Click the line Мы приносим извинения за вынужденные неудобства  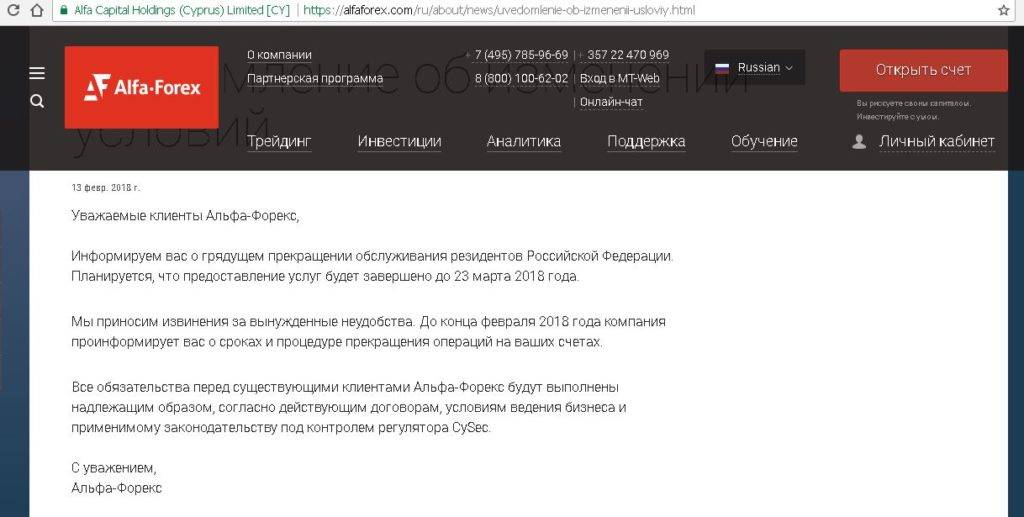[x=368, y=322]
